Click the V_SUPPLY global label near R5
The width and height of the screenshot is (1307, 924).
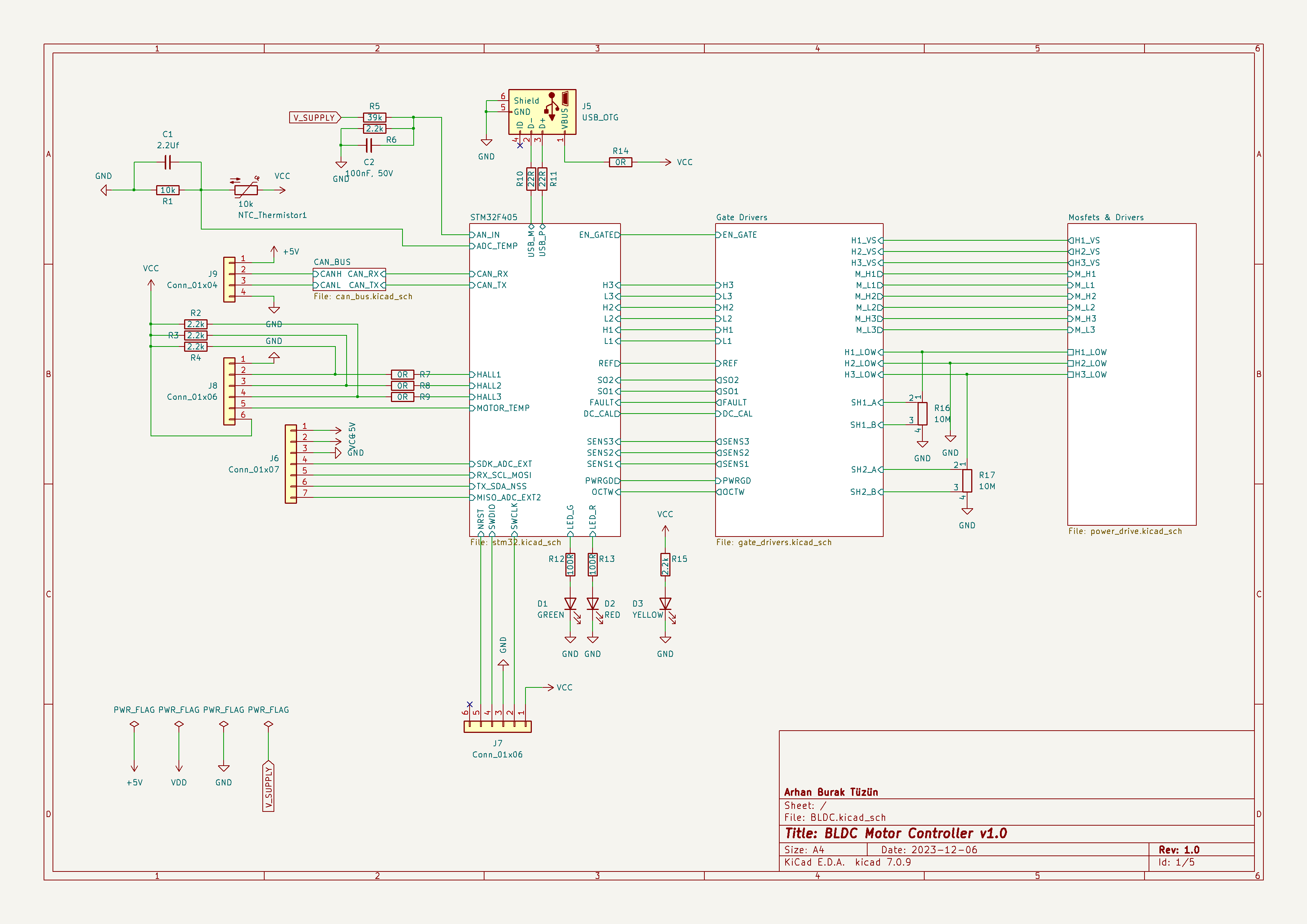315,118
